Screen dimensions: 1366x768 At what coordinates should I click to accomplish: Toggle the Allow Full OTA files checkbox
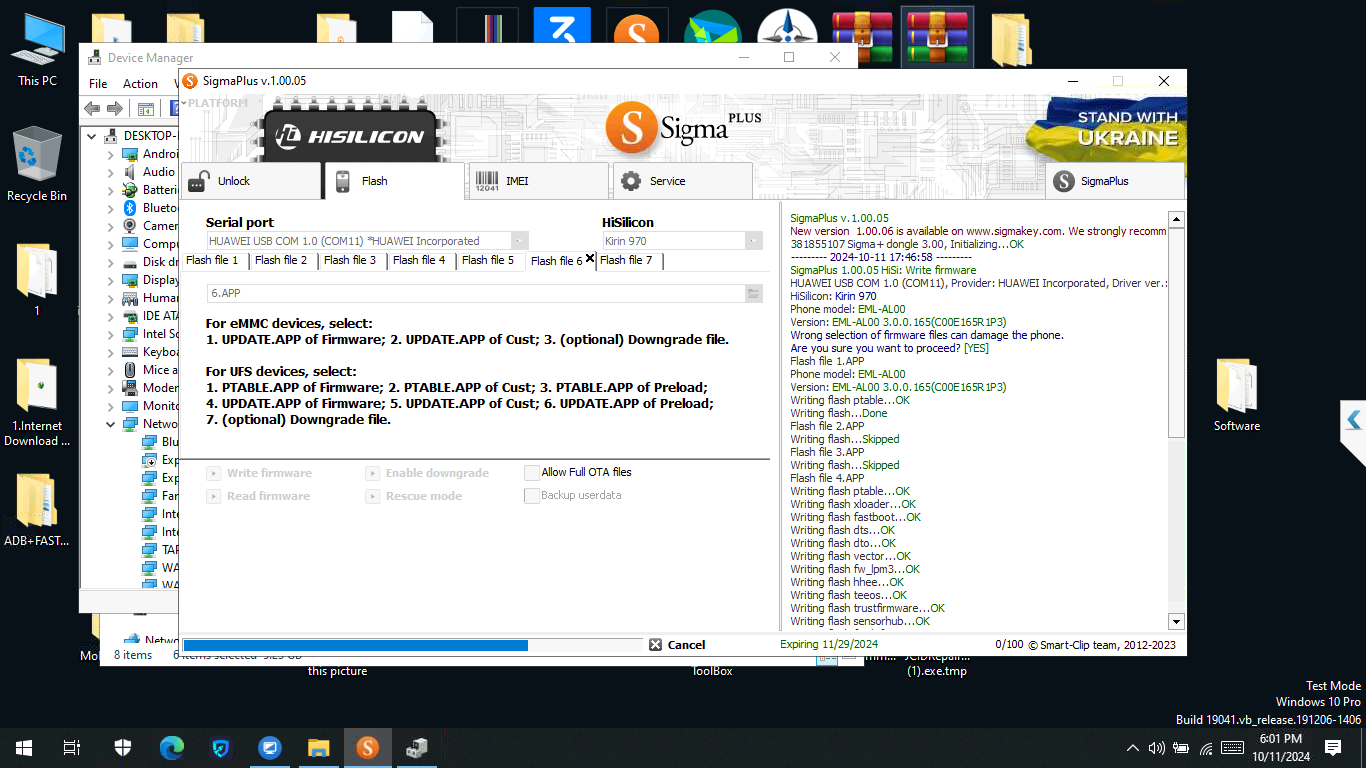532,473
